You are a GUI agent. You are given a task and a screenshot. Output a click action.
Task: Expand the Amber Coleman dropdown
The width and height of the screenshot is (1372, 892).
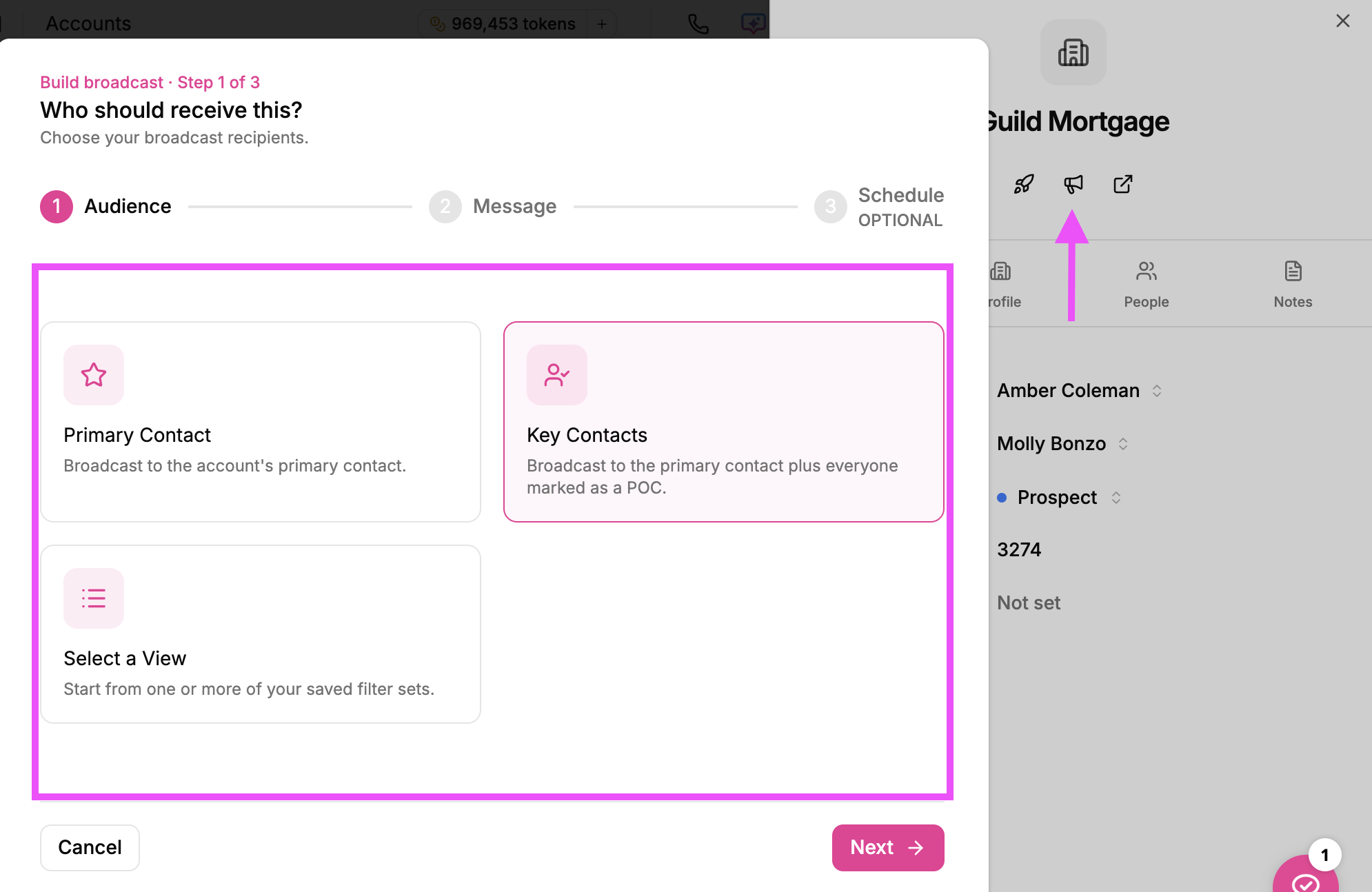(x=1080, y=391)
